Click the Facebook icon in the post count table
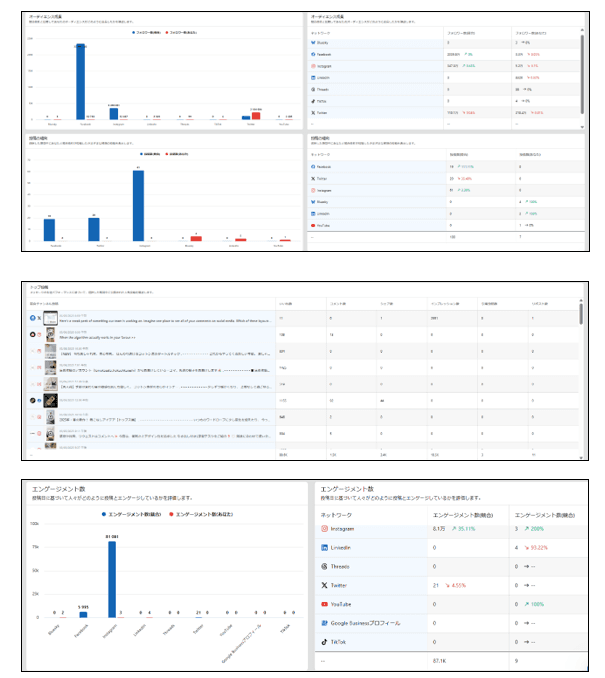605x678 pixels. pyautogui.click(x=314, y=166)
